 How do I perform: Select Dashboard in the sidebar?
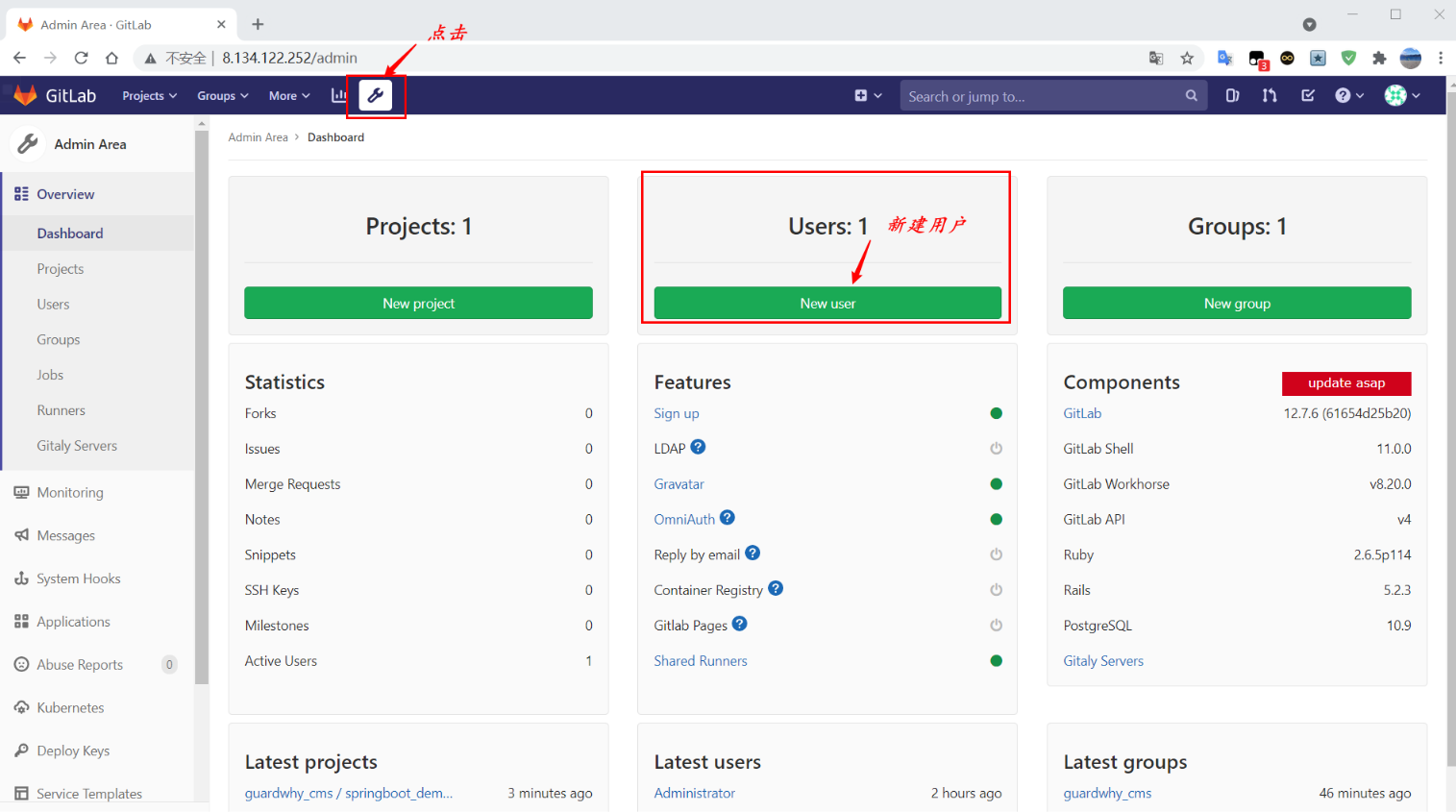click(x=98, y=234)
